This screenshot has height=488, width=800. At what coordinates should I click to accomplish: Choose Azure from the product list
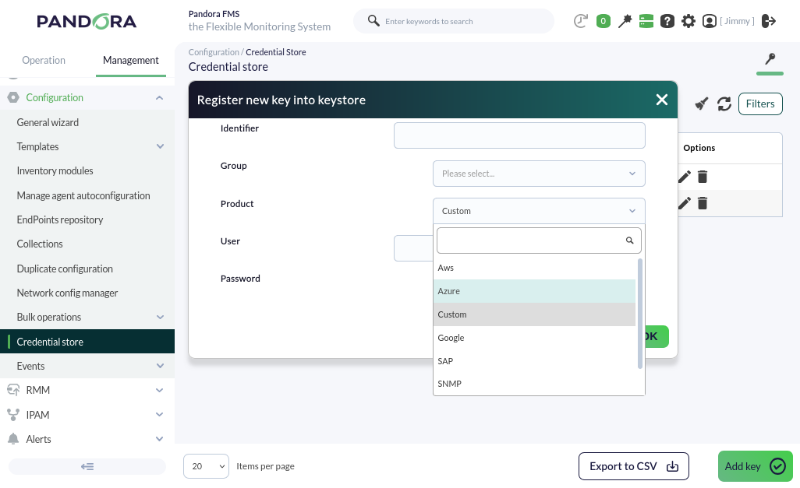(x=535, y=291)
